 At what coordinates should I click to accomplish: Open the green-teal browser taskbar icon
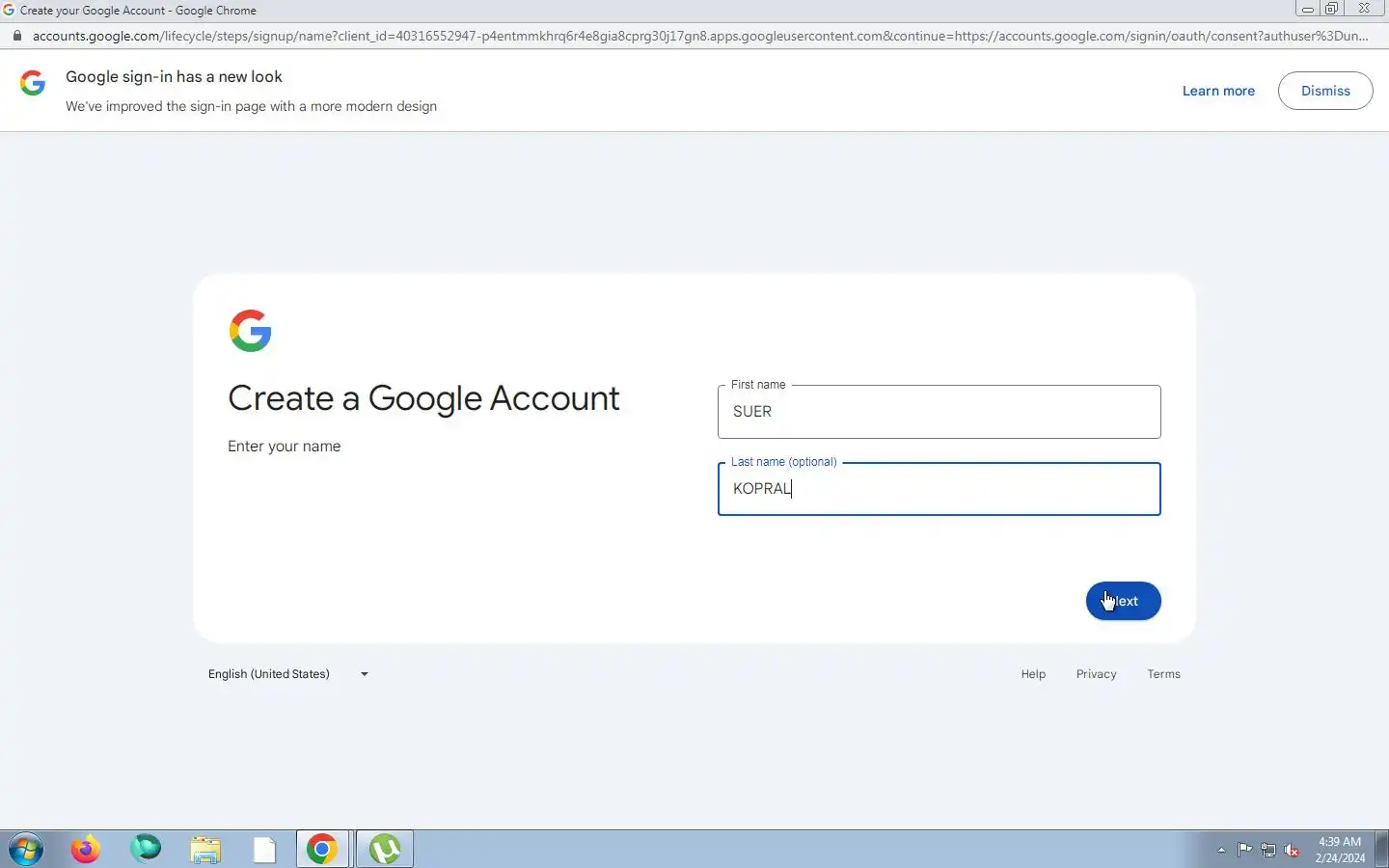pos(146,849)
